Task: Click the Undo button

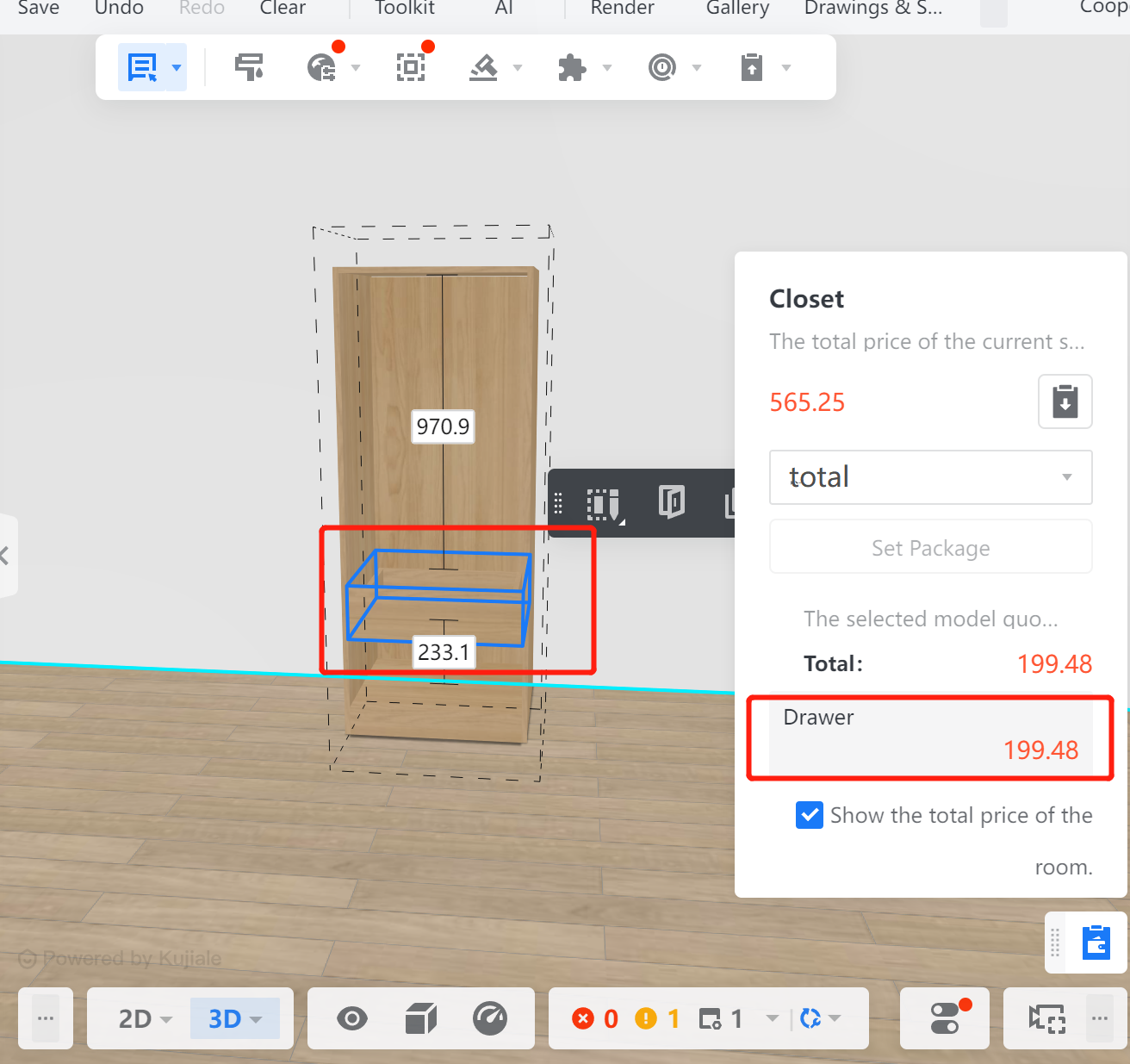Action: pyautogui.click(x=119, y=9)
